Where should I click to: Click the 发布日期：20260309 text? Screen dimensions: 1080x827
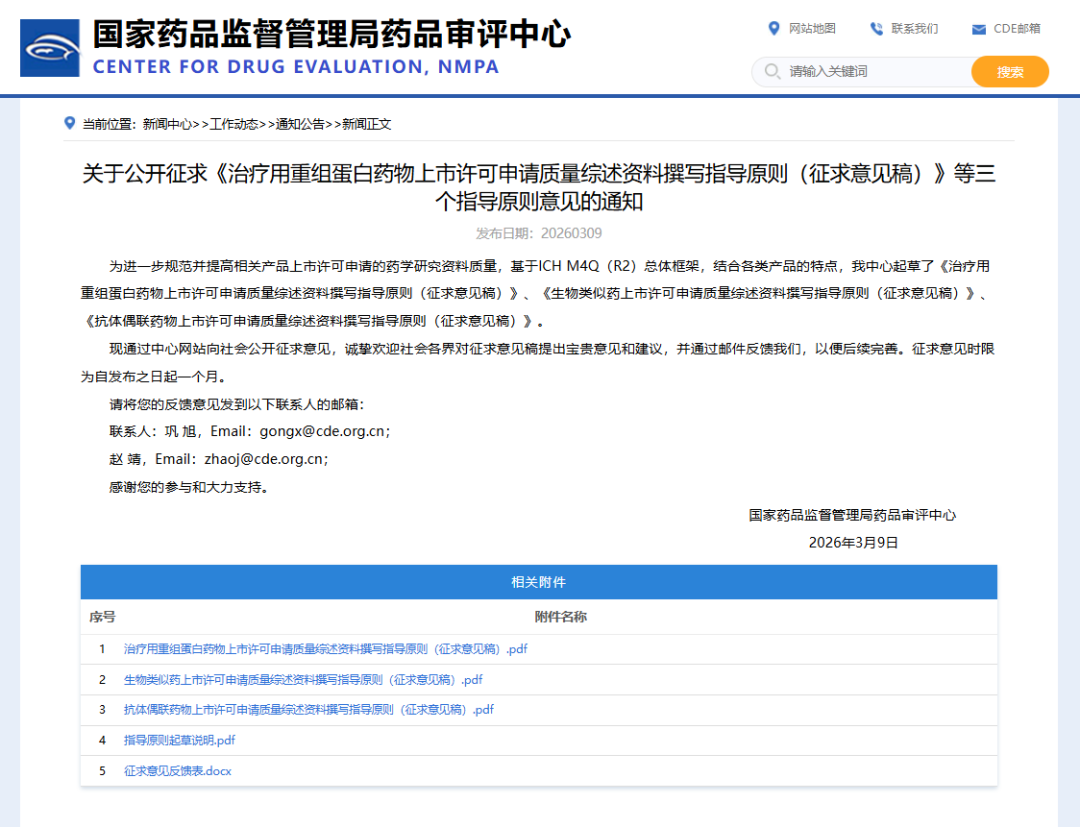(x=539, y=233)
